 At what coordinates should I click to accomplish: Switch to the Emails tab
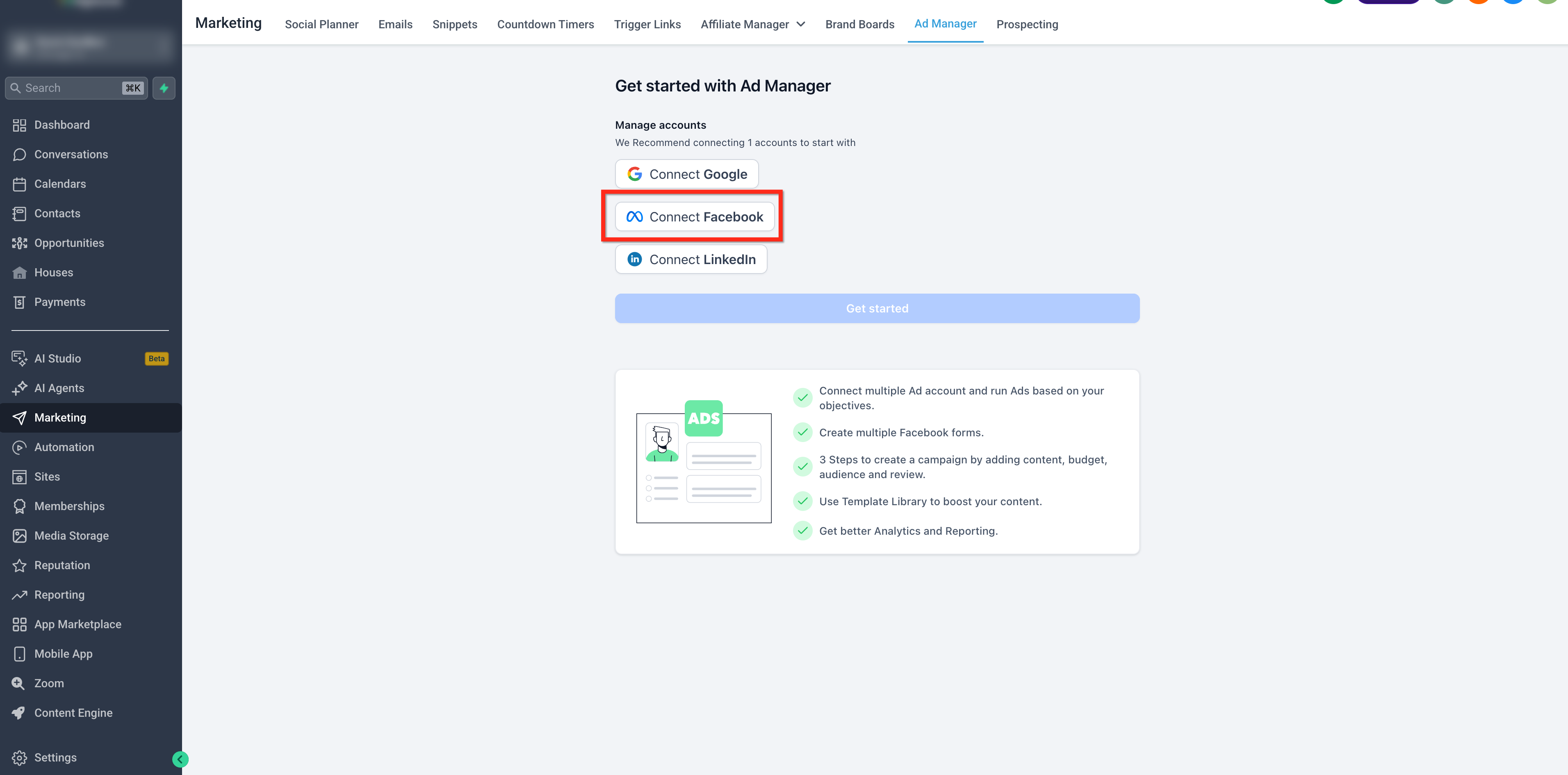(396, 24)
